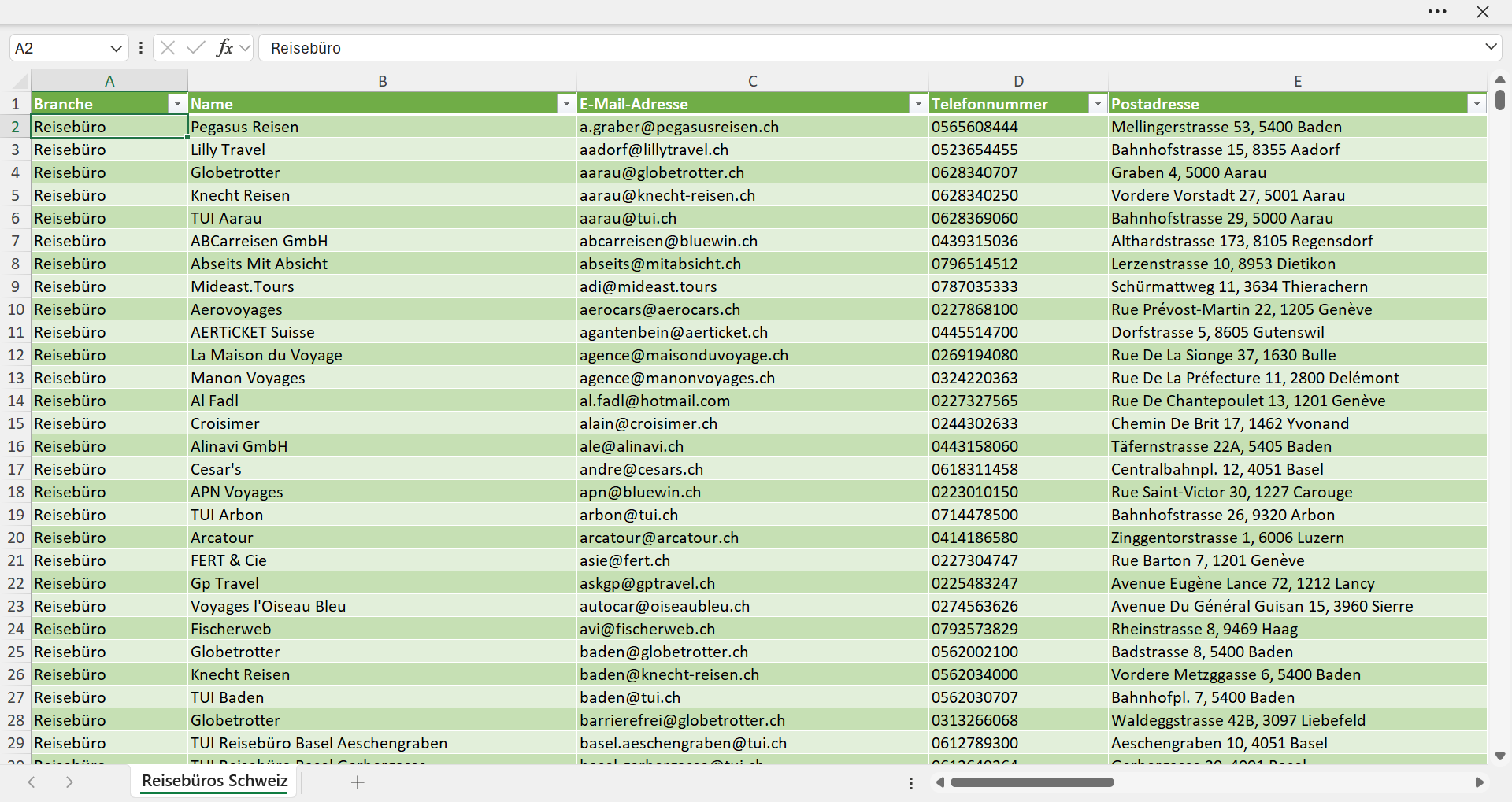
Task: Open the Name column filter dropdown
Action: point(566,104)
